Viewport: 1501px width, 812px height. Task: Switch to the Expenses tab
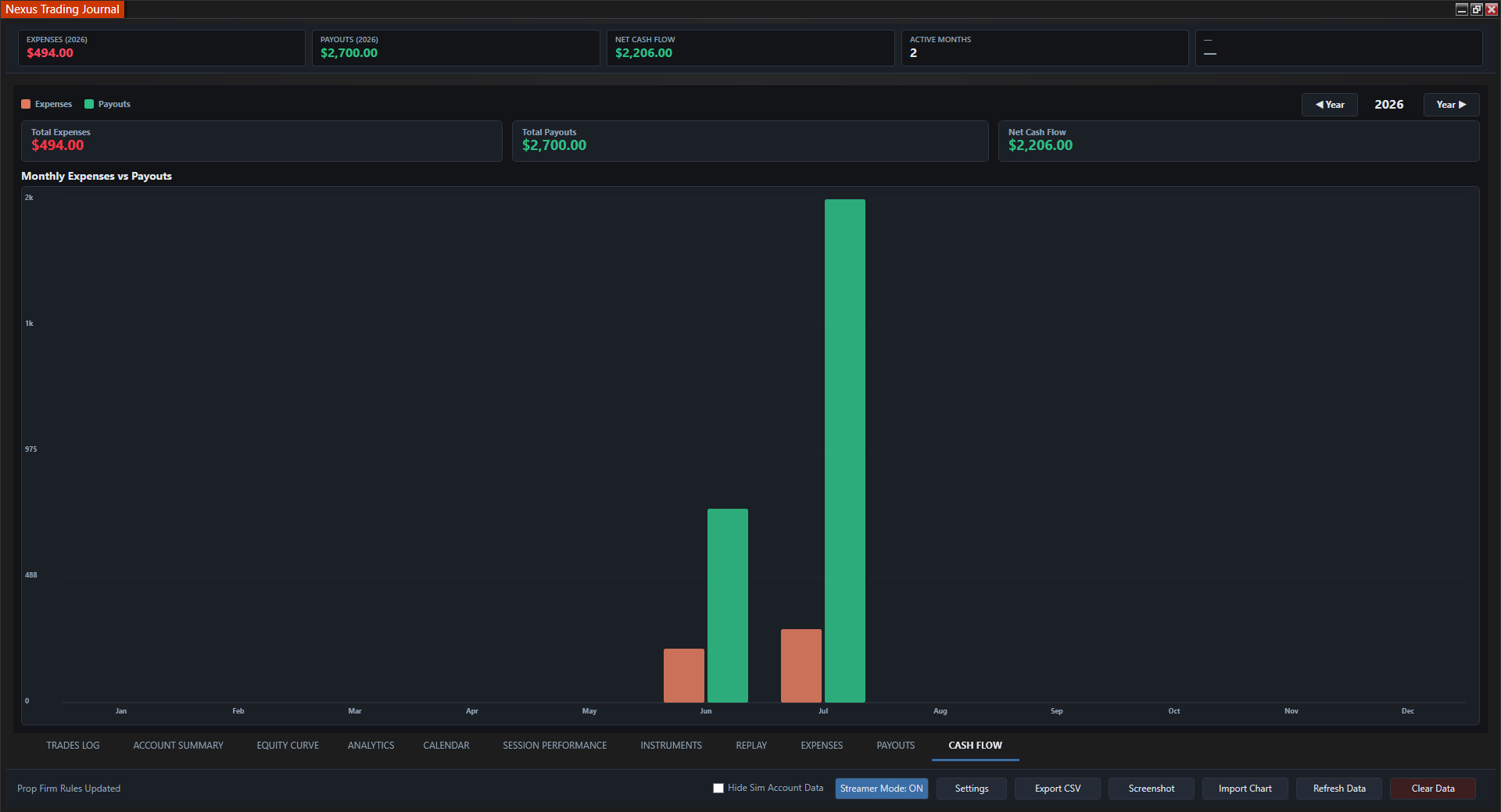[x=822, y=746]
